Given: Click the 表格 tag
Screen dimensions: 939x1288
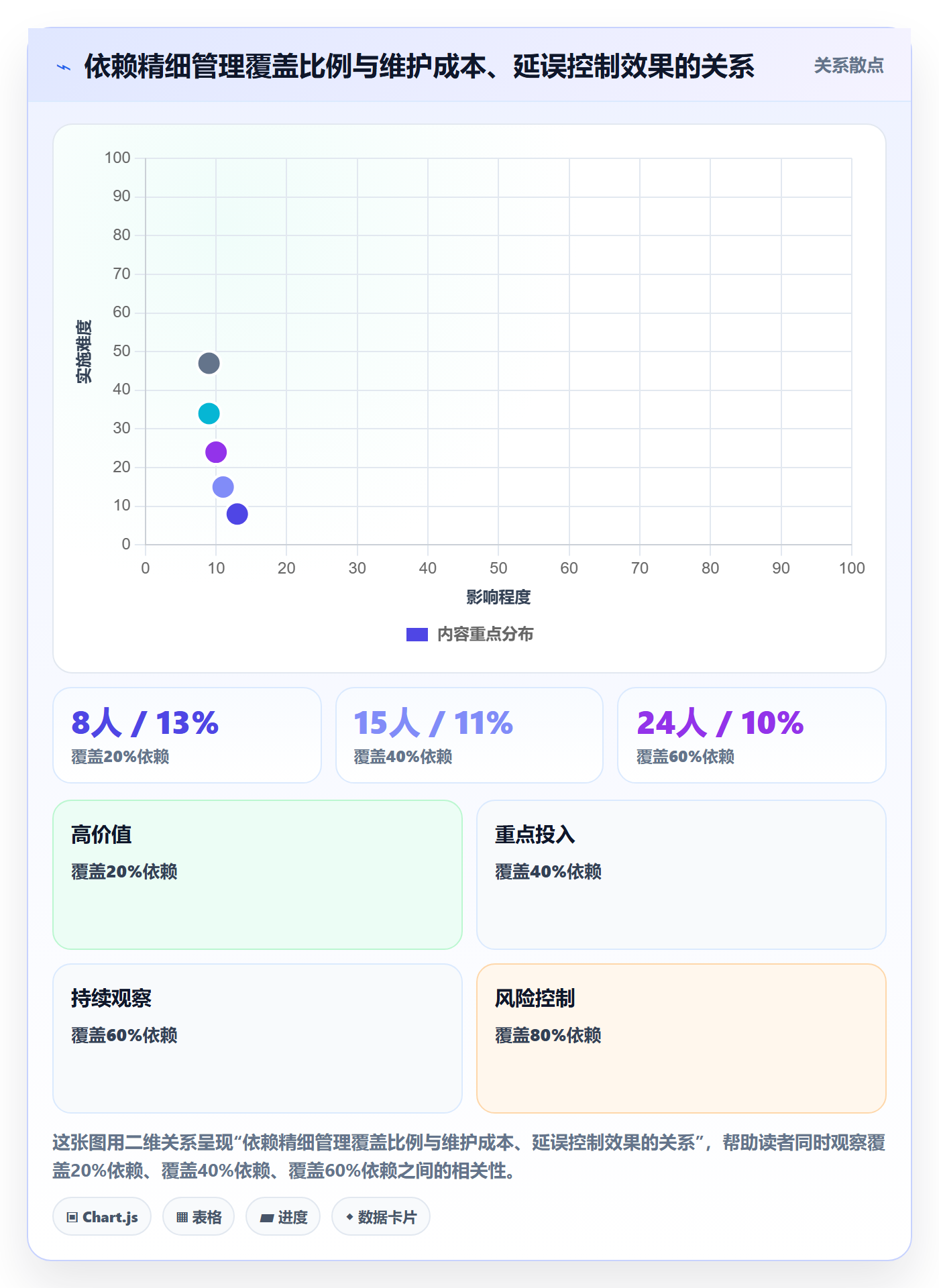Looking at the screenshot, I should click(199, 1216).
